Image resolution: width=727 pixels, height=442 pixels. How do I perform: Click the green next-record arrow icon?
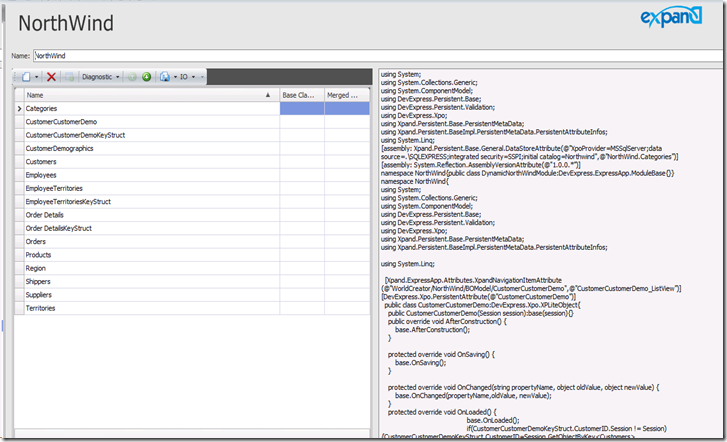[146, 76]
